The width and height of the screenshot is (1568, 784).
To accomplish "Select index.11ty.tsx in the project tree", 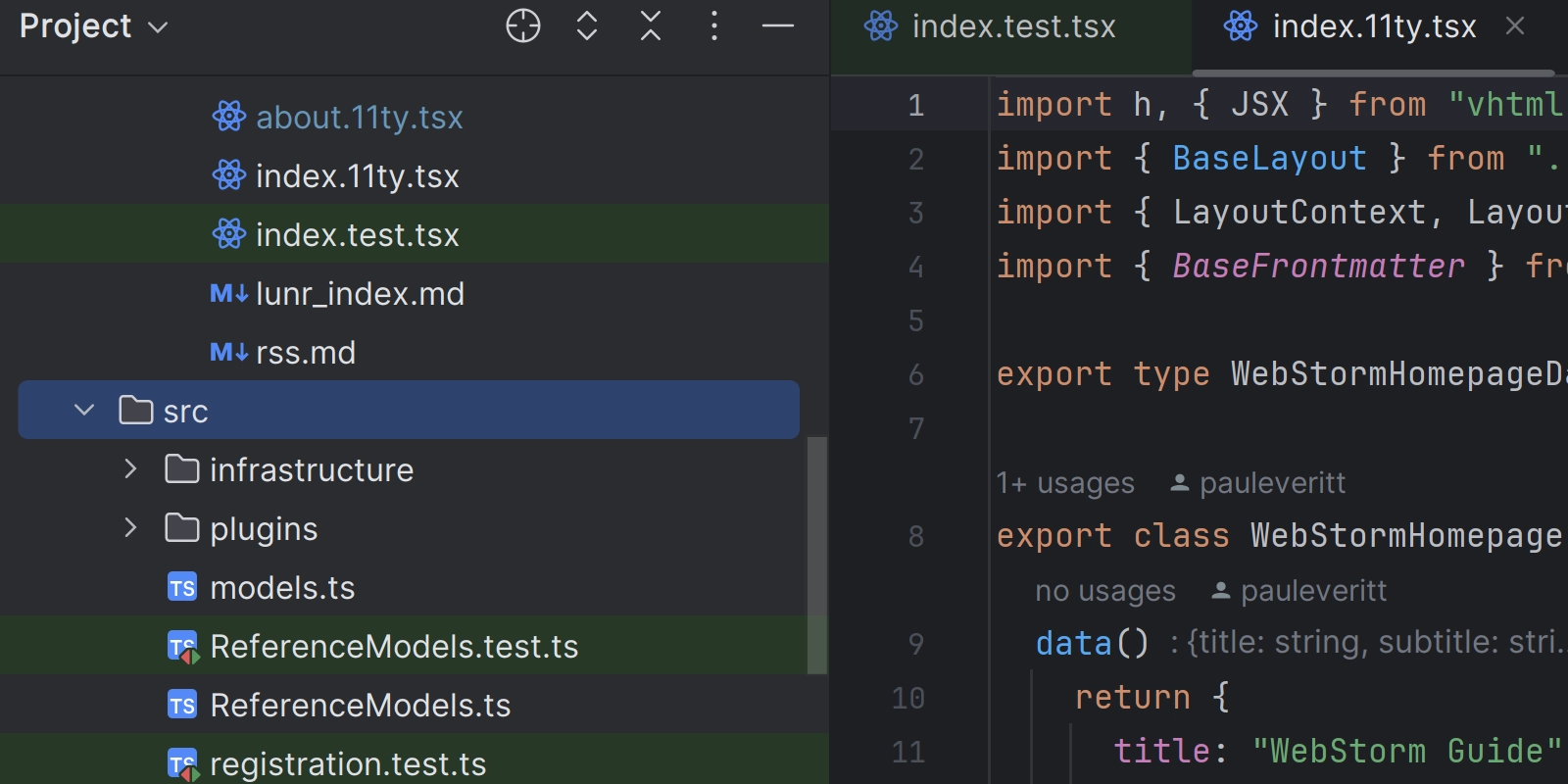I will (358, 176).
